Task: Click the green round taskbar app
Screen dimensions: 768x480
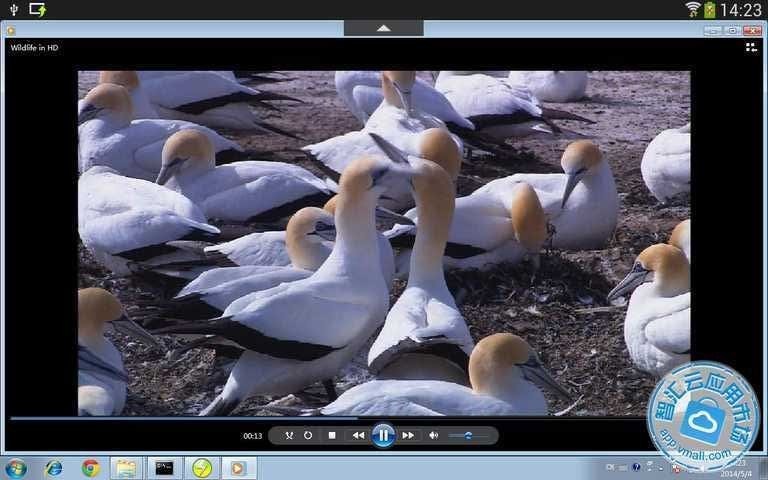Action: (202, 468)
